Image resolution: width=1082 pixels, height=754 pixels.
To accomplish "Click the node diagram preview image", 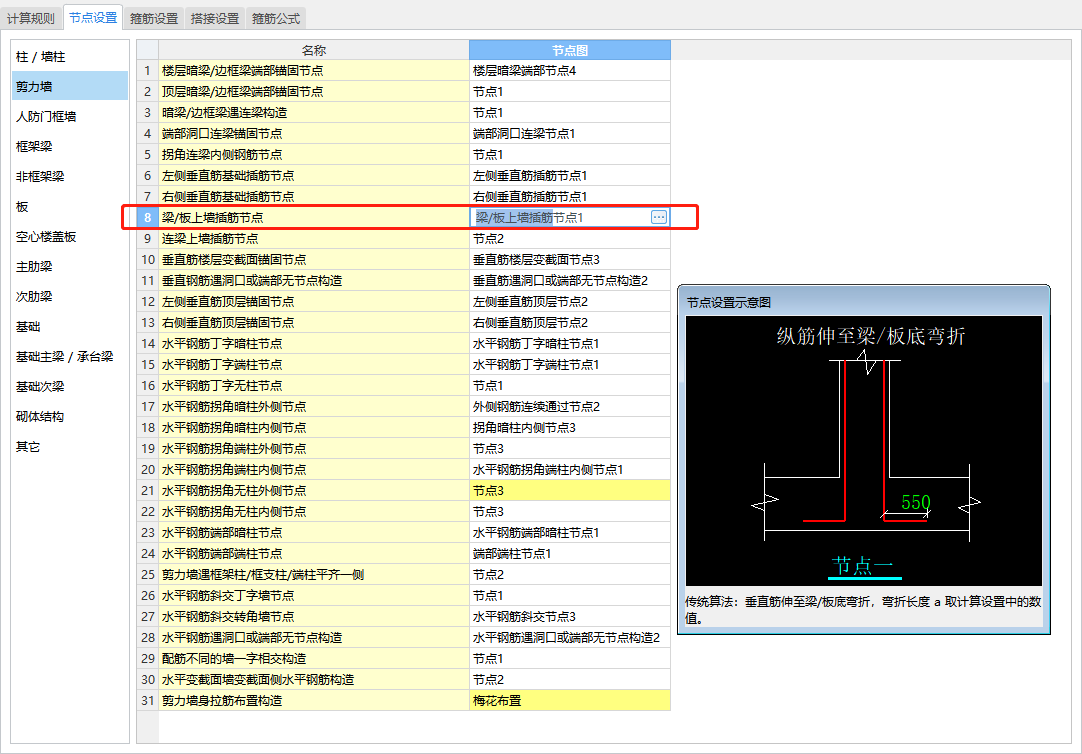I will tap(864, 451).
